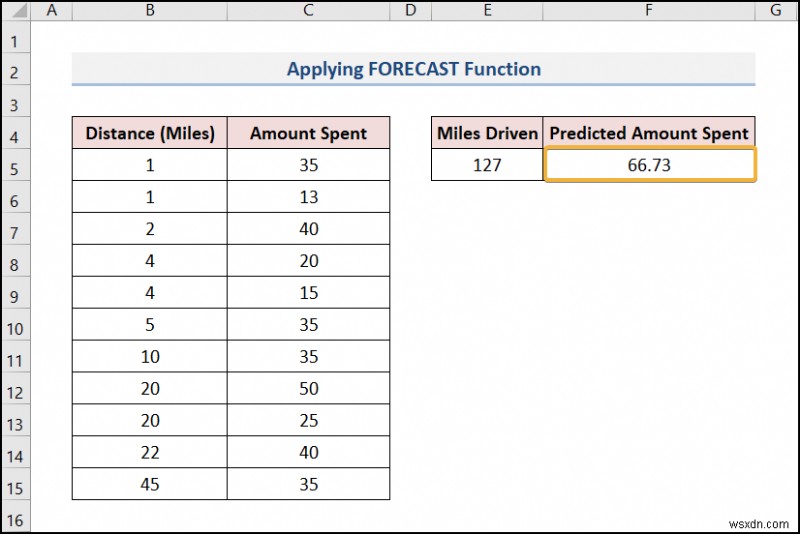
Task: Select row 7 header
Action: 16,228
